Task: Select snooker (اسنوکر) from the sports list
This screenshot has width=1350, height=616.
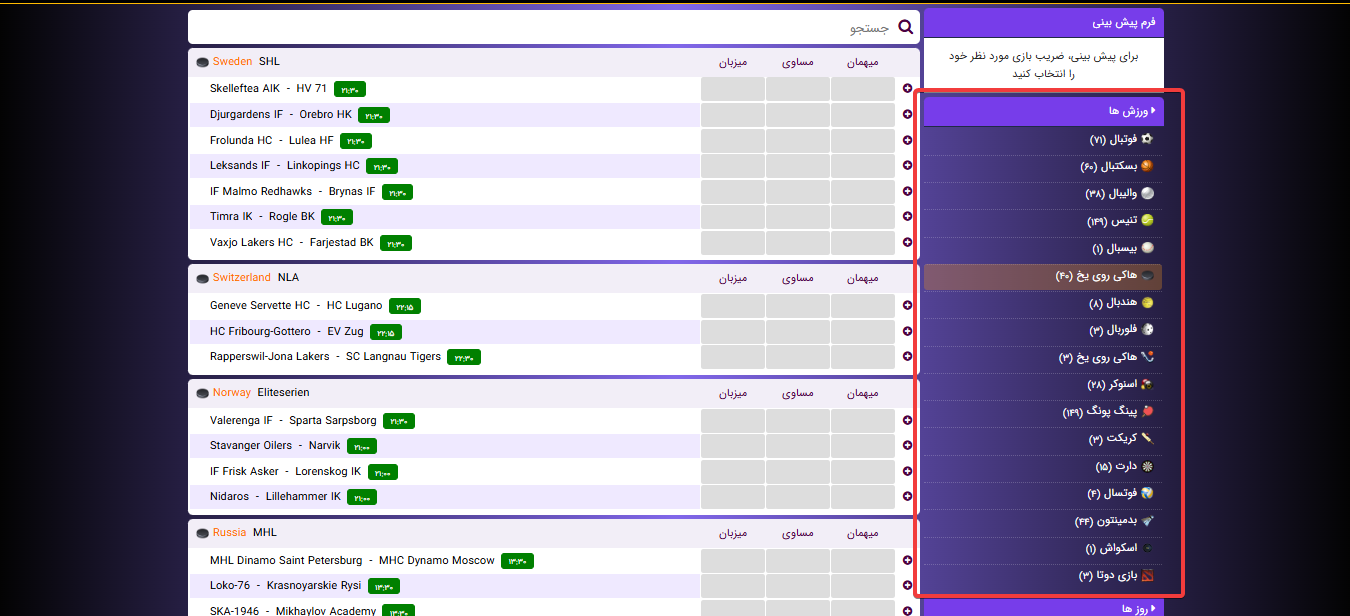Action: point(1112,384)
